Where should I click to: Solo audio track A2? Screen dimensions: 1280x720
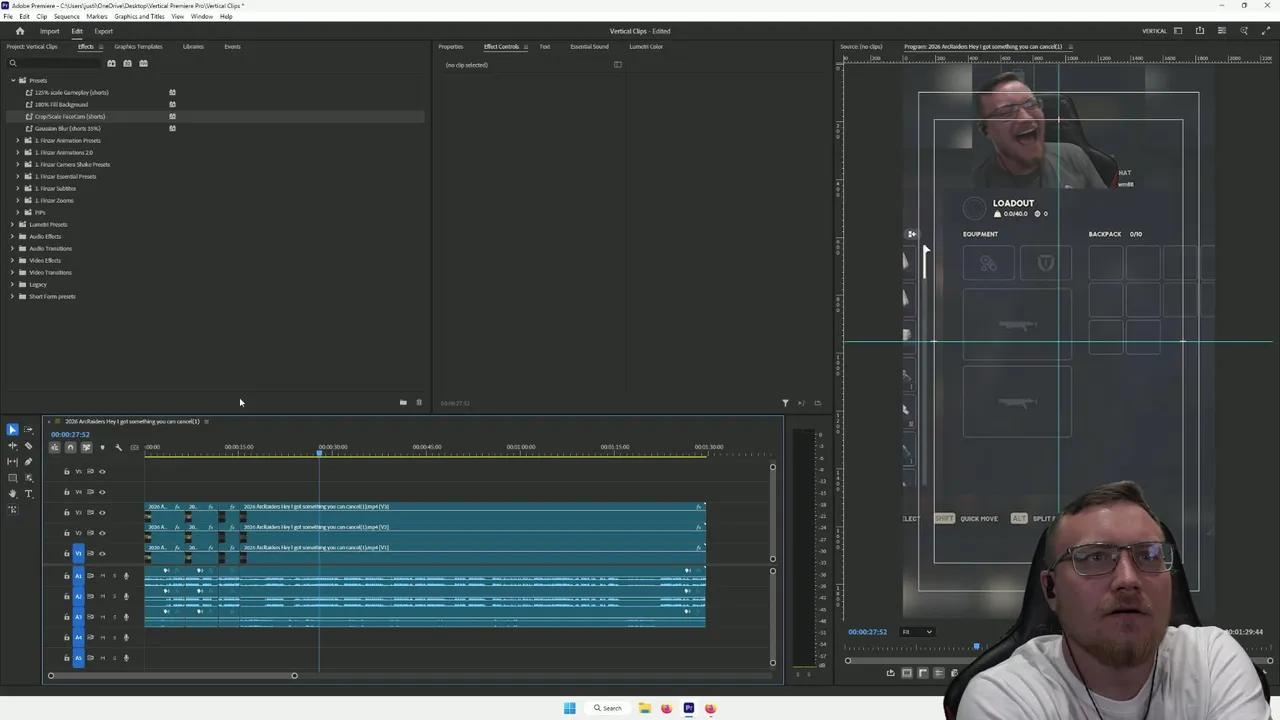point(114,596)
